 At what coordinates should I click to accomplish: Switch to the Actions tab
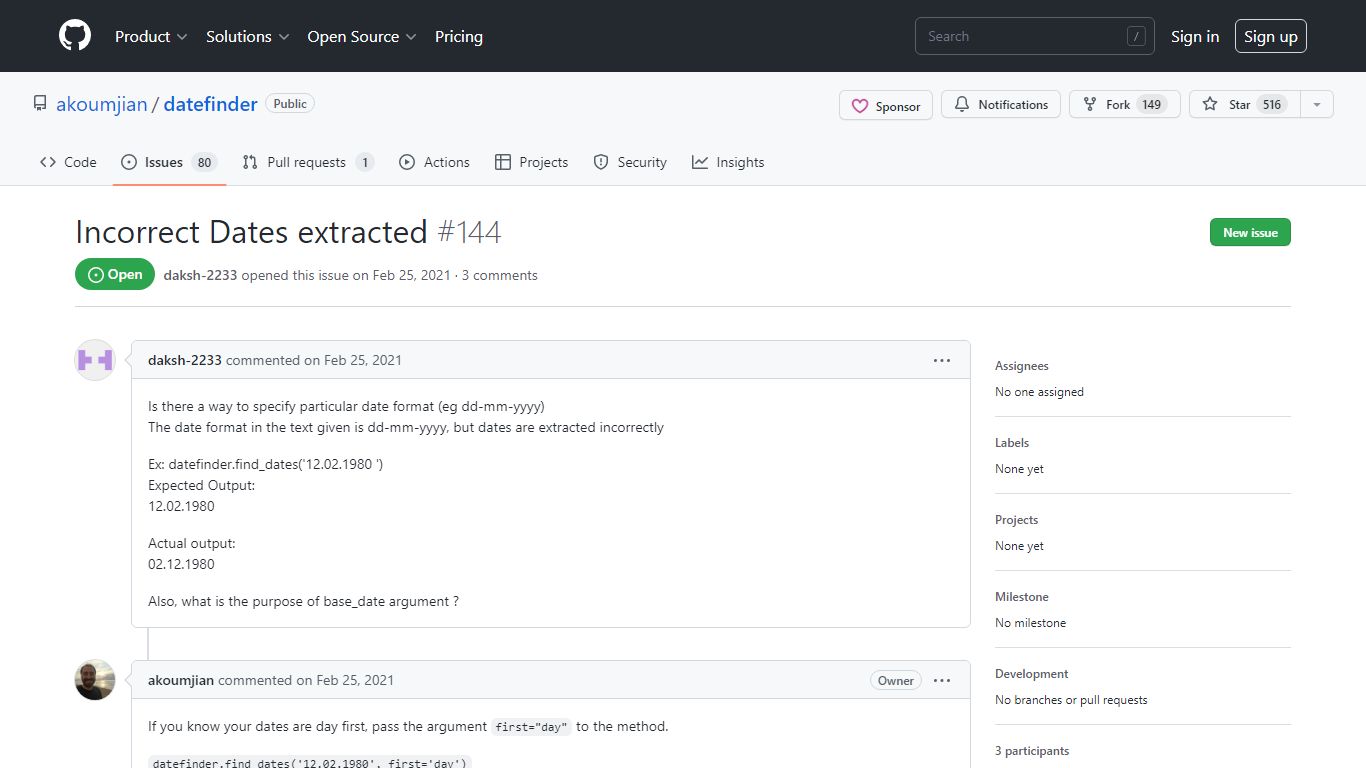point(434,162)
